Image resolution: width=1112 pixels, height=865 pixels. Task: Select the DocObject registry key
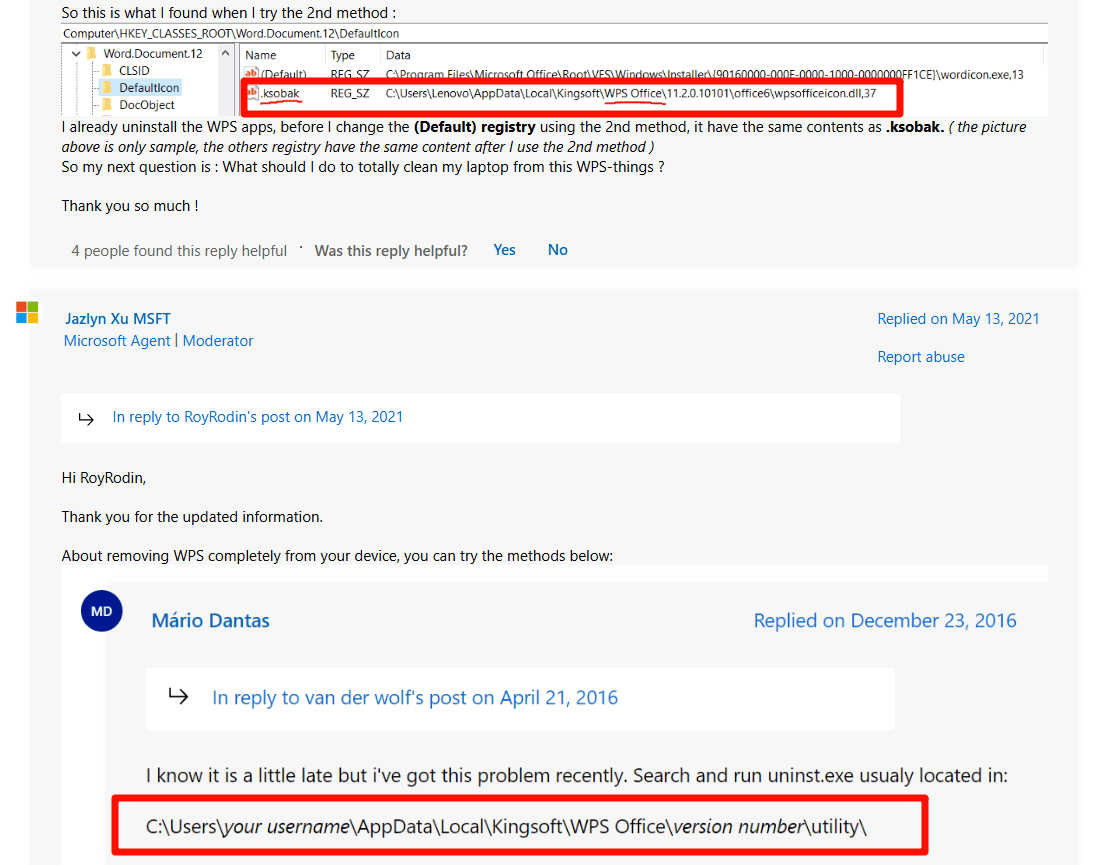(147, 105)
